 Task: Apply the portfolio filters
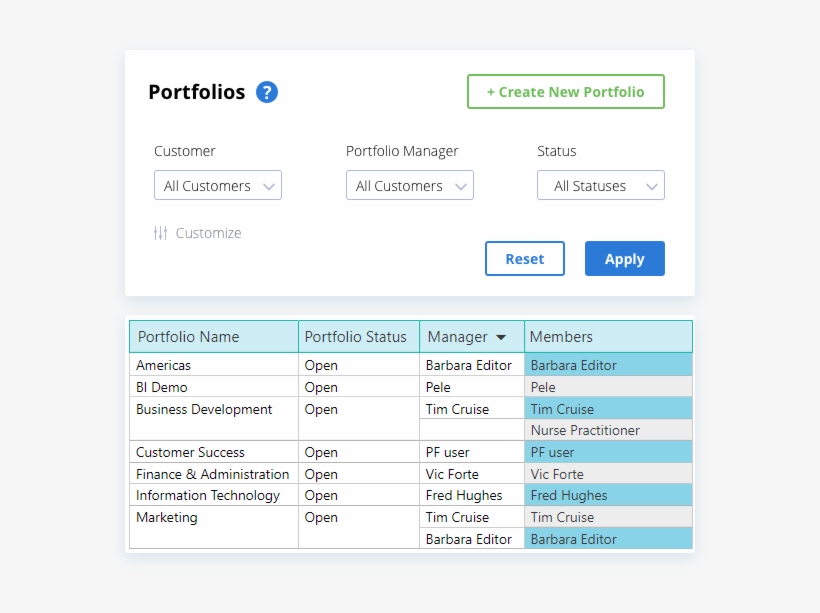[x=624, y=258]
